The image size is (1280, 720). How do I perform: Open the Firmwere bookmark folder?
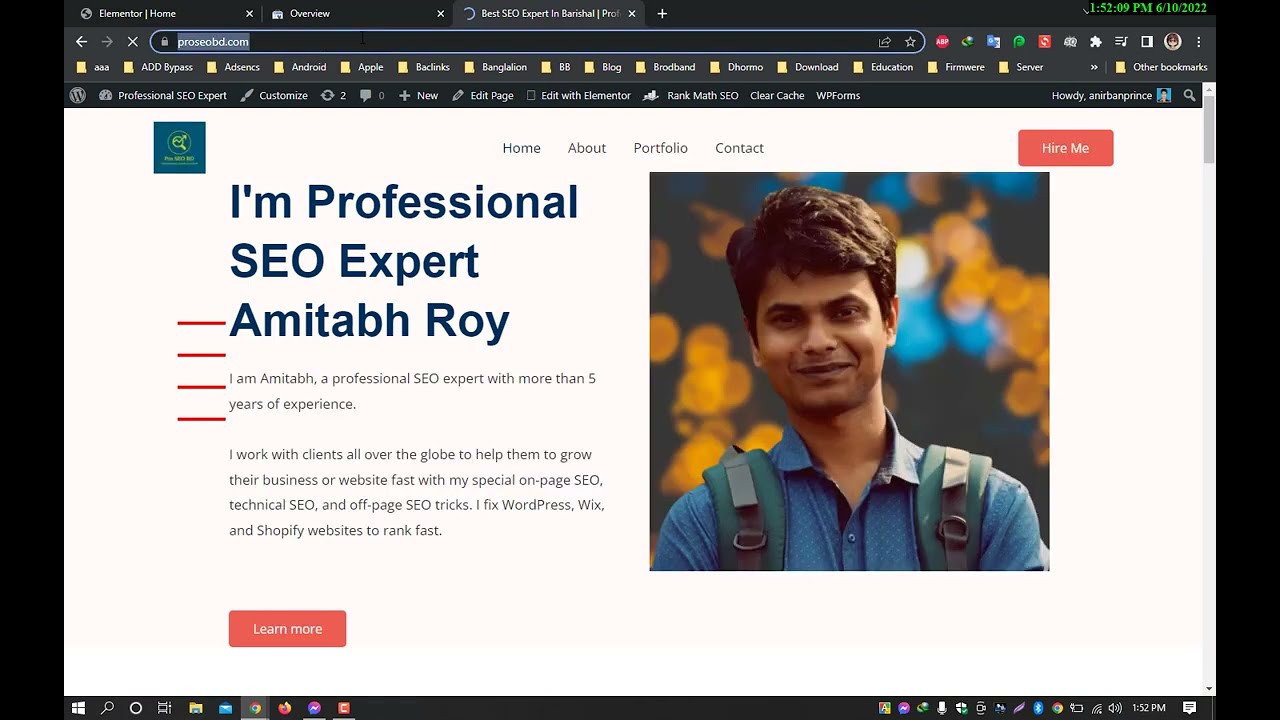pyautogui.click(x=956, y=67)
